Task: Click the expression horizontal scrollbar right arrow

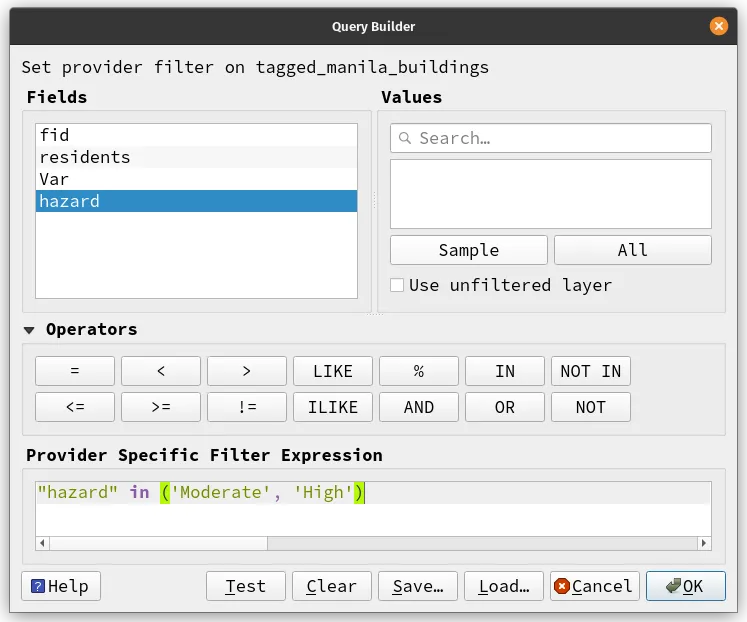Action: click(x=705, y=543)
